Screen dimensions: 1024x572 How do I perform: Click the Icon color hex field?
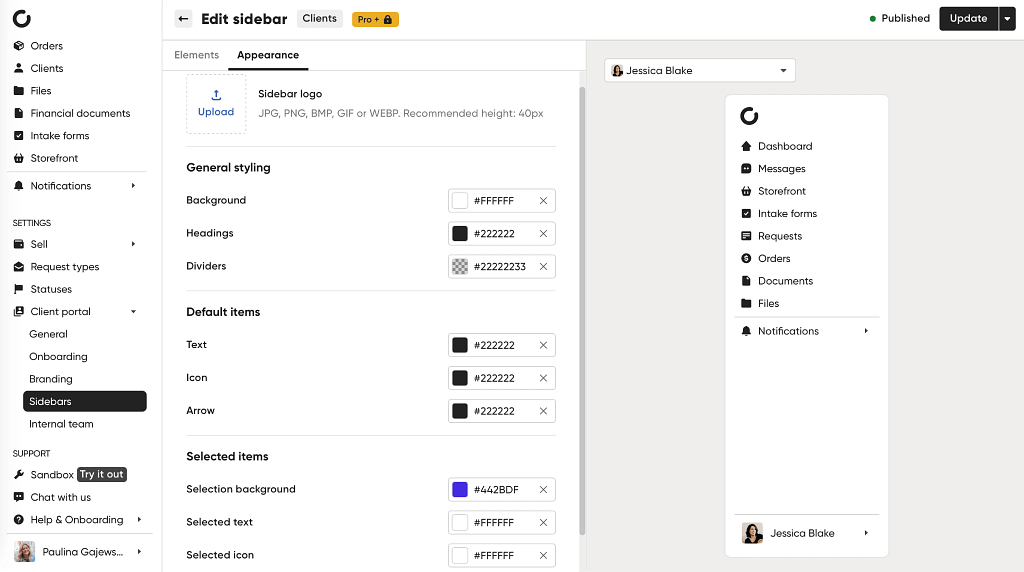coord(502,378)
